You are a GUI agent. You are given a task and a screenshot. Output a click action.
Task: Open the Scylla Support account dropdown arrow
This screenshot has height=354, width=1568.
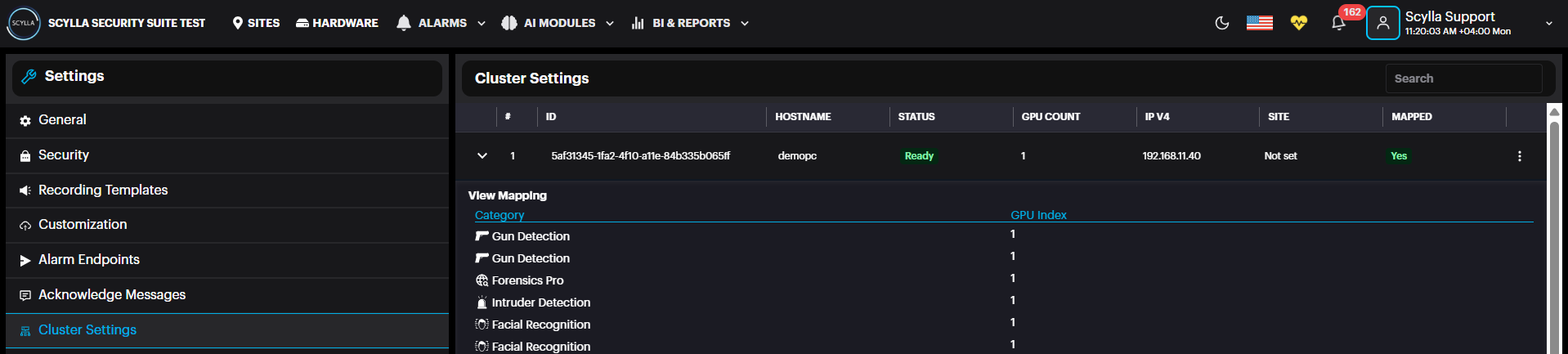point(1548,24)
